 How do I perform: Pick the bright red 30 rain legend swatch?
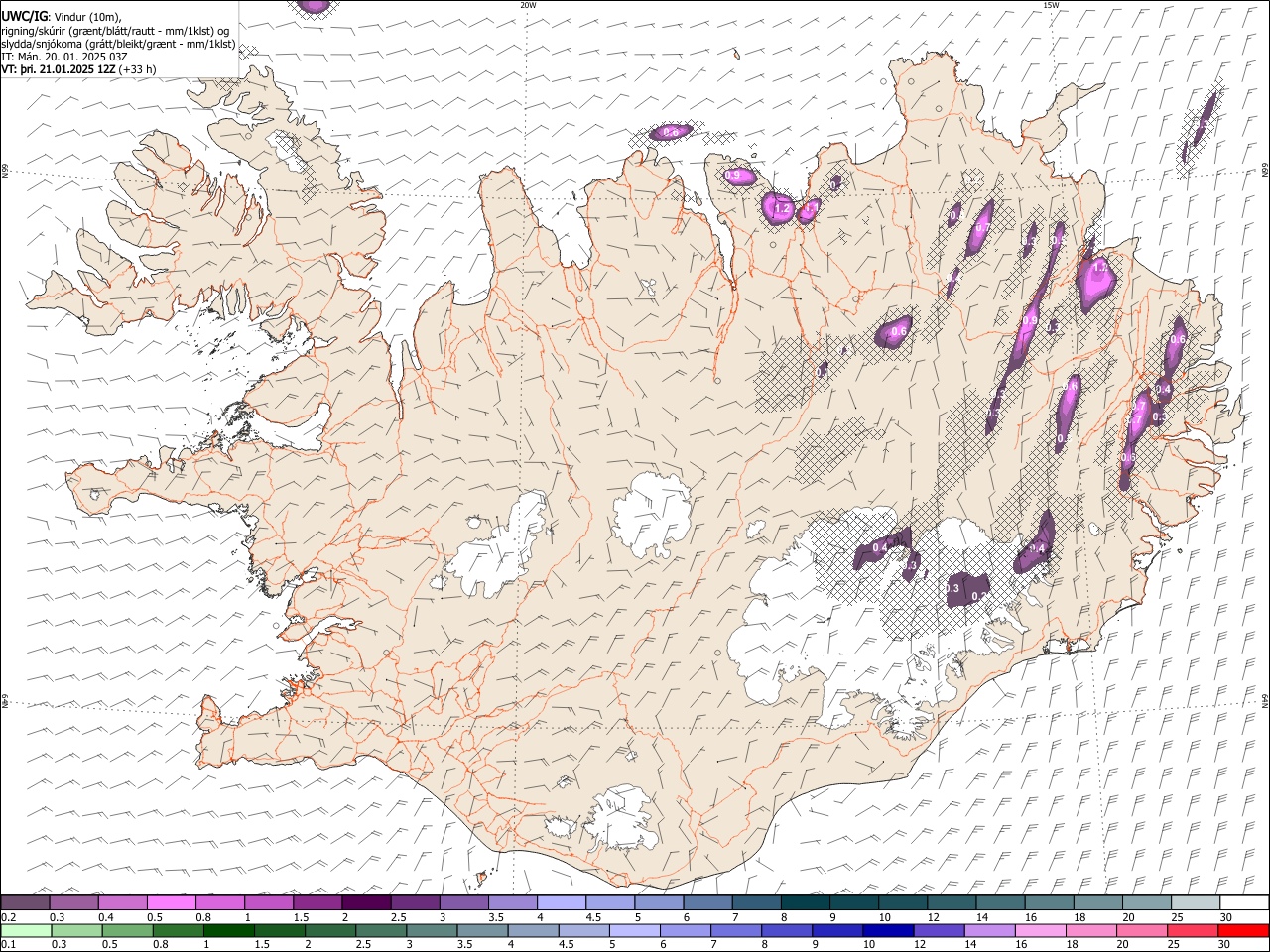pos(1242,930)
